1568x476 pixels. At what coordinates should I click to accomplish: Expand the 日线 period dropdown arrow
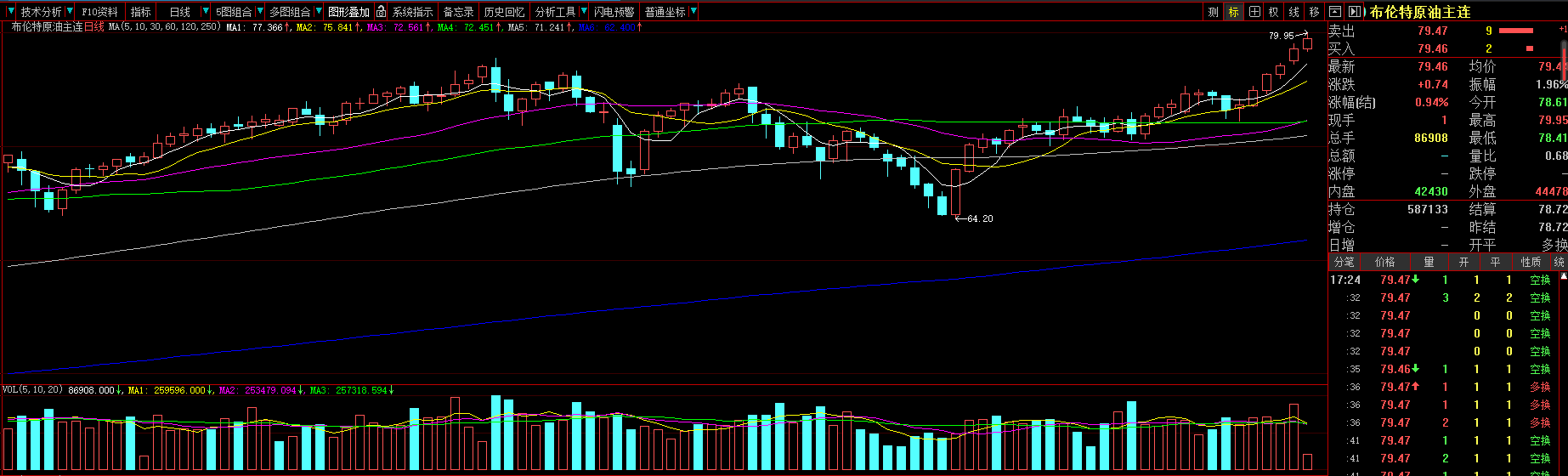[206, 12]
